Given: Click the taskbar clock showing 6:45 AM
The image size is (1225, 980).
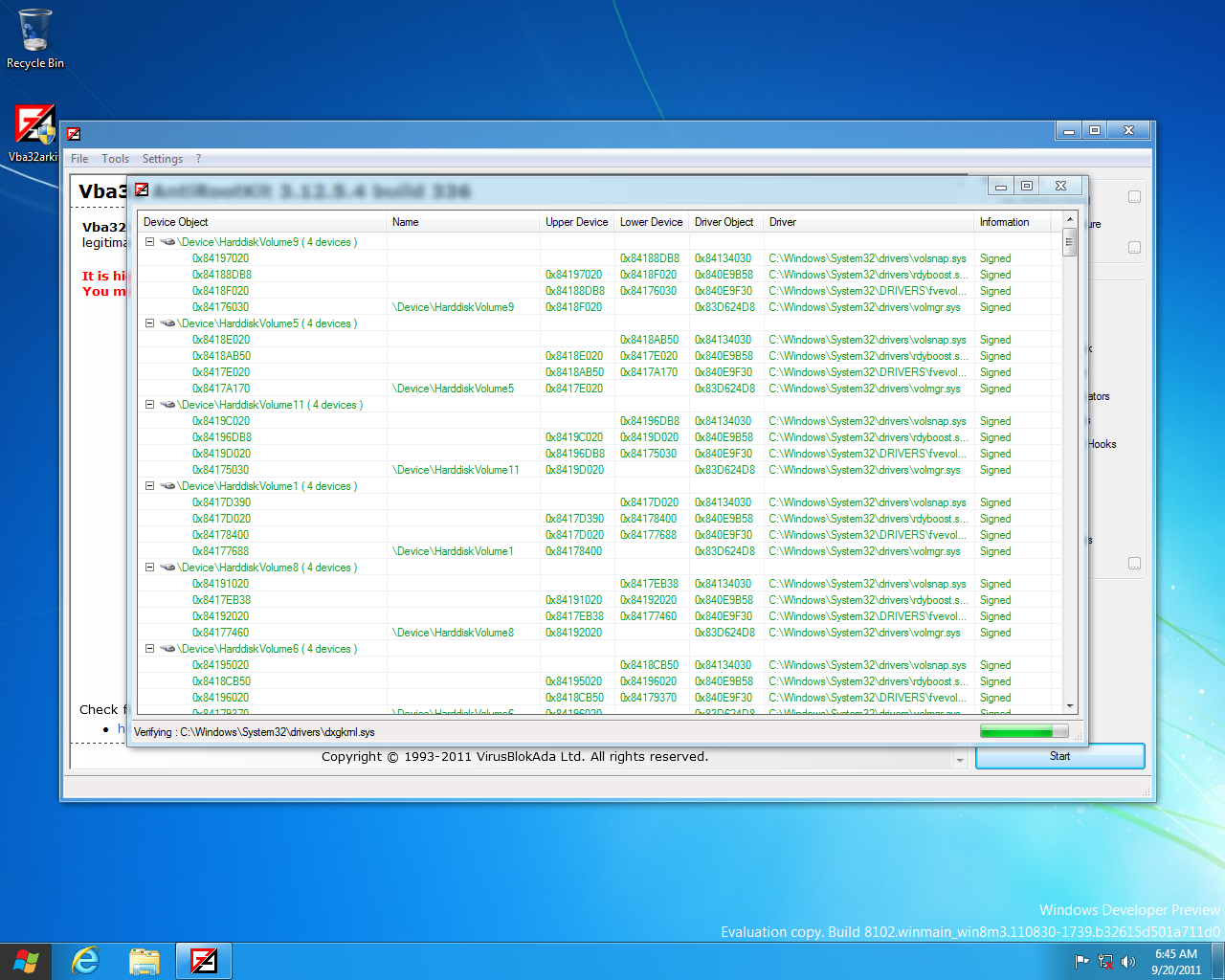Looking at the screenshot, I should pyautogui.click(x=1176, y=962).
